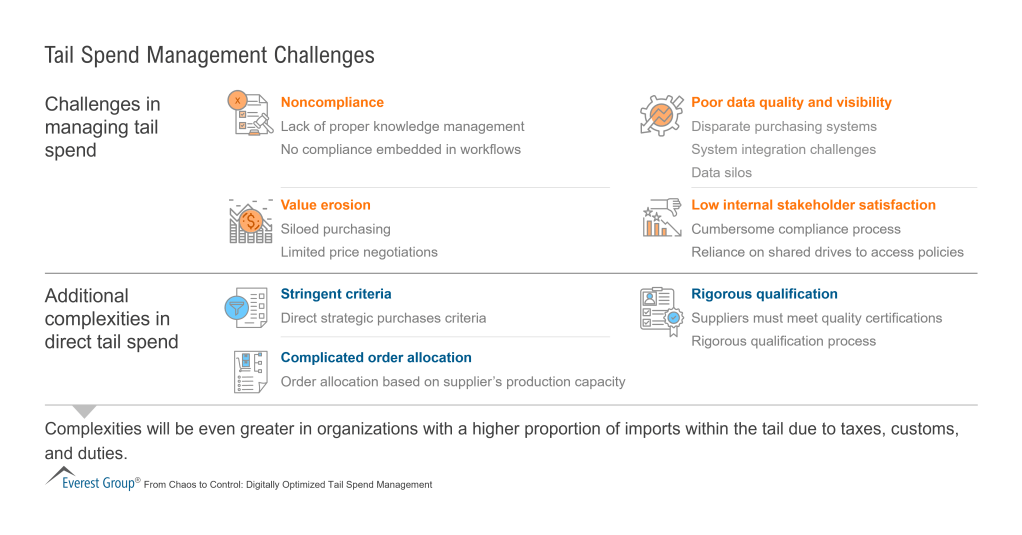The image size is (1022, 535).
Task: Click the Challenges in managing tail spend label
Action: [102, 127]
